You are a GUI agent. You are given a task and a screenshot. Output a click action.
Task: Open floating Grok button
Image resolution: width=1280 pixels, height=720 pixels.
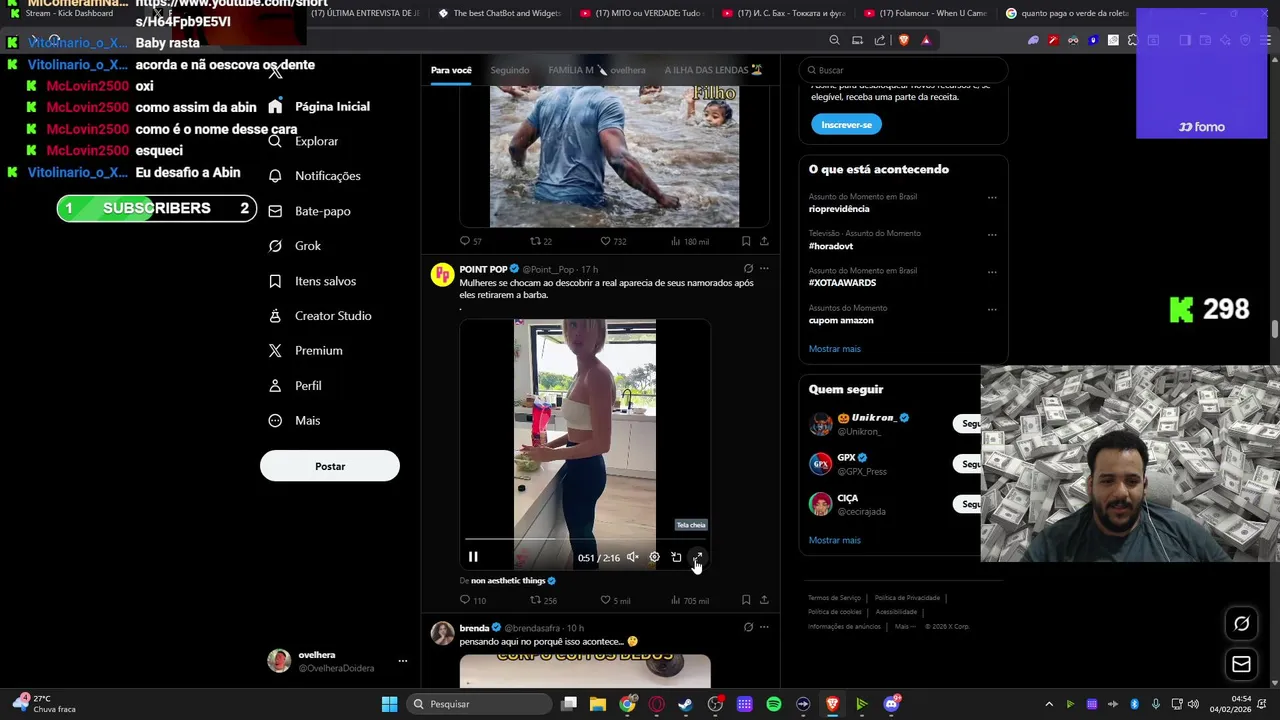1241,624
